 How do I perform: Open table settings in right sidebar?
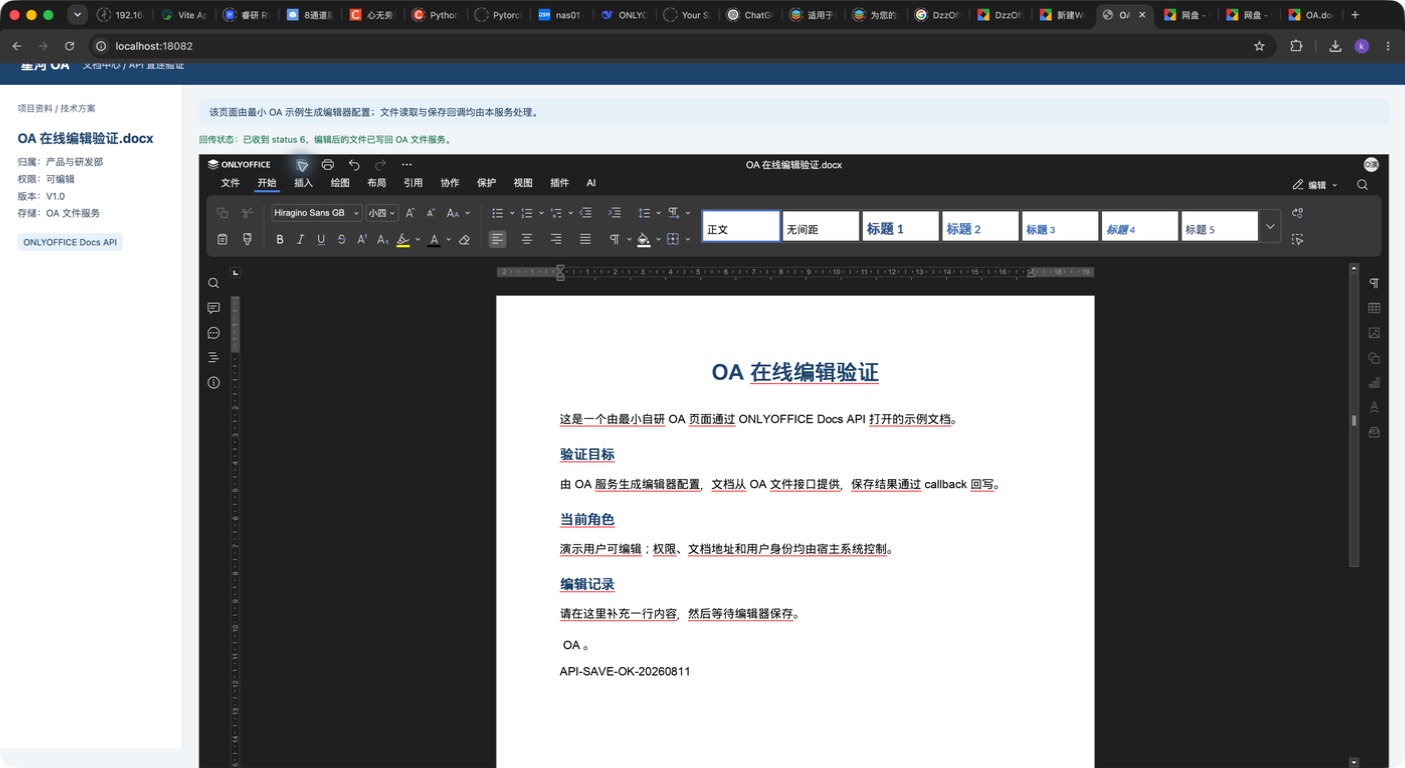pyautogui.click(x=1374, y=308)
